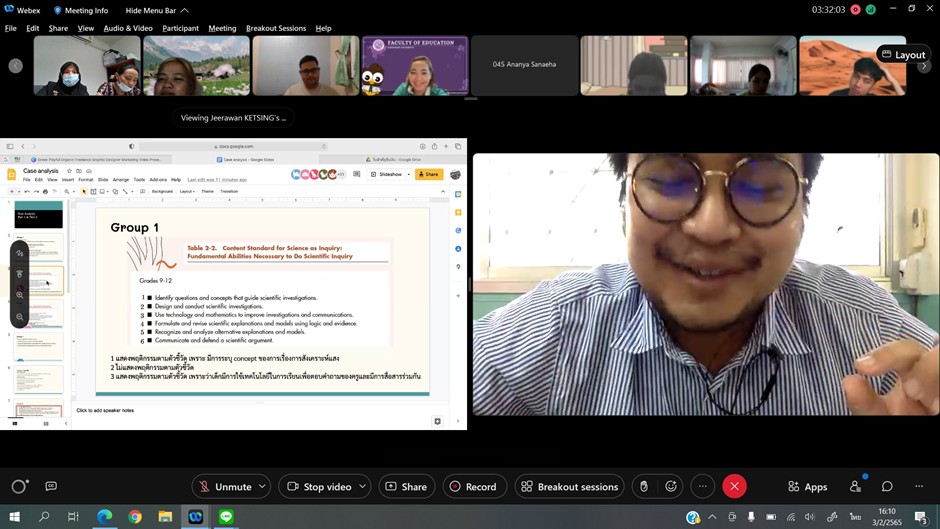Raise hand using the hand icon
Viewport: 940px width, 529px height.
click(644, 486)
